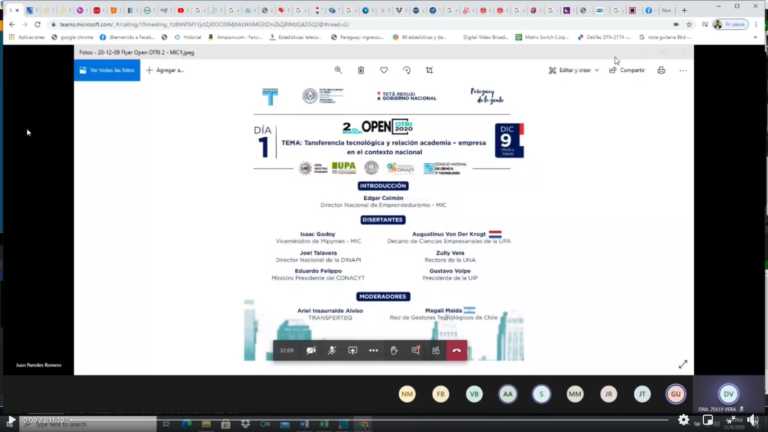The image size is (768, 432).
Task: Zoom the photo with magnifier icon
Action: 338,71
